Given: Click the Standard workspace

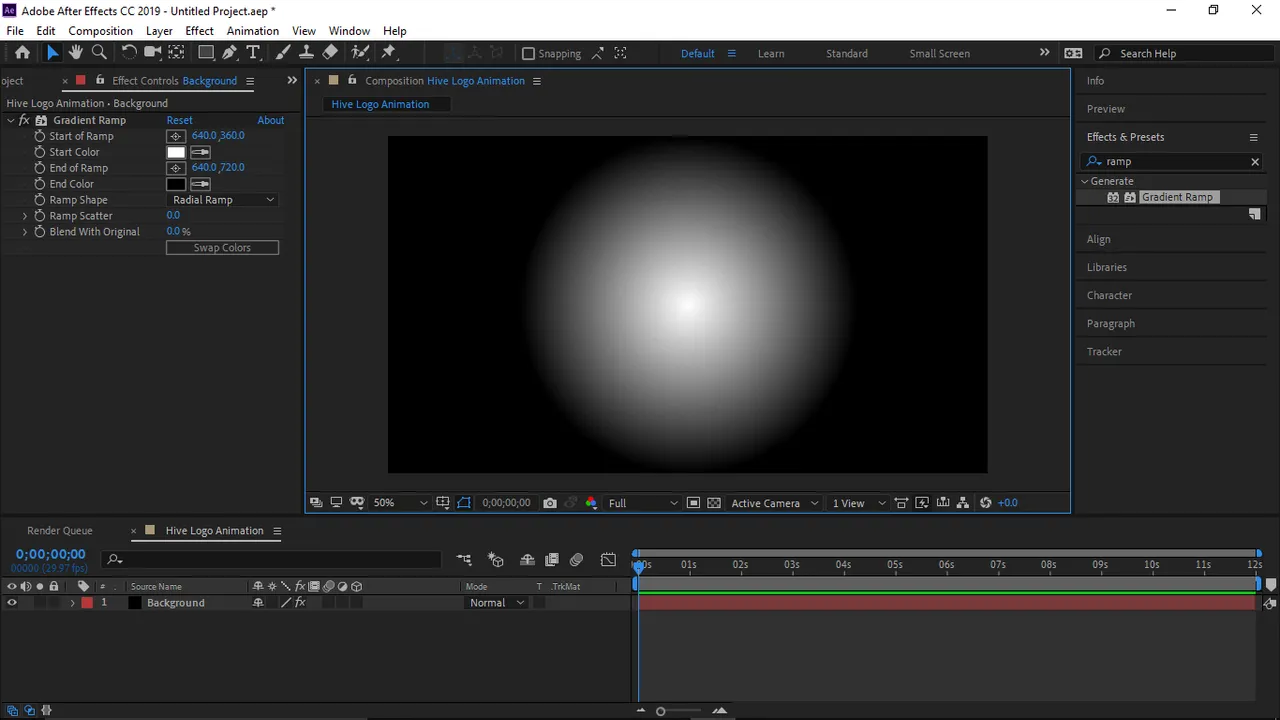Looking at the screenshot, I should click(x=847, y=54).
